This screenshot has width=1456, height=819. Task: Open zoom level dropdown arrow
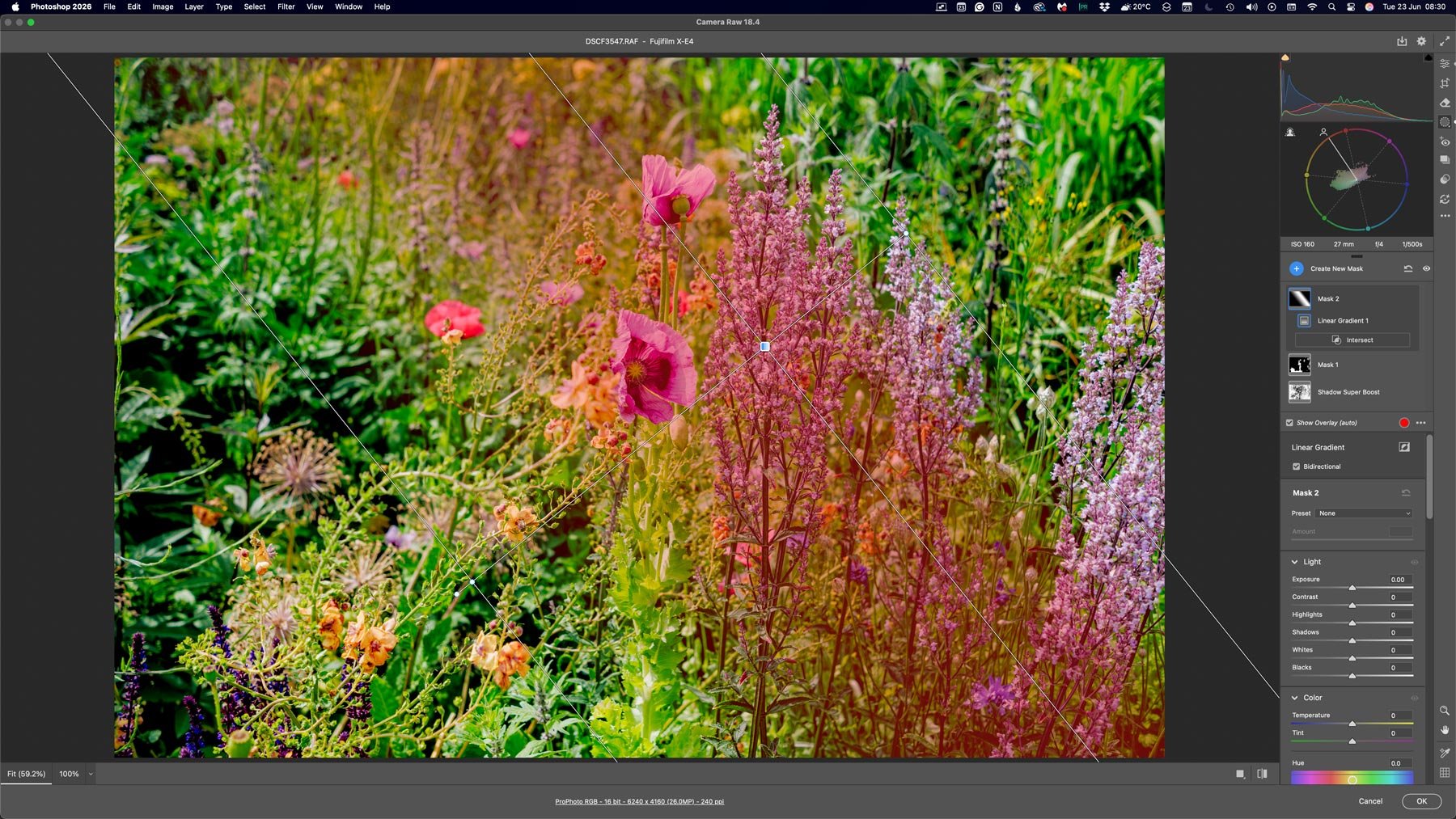pyautogui.click(x=91, y=774)
